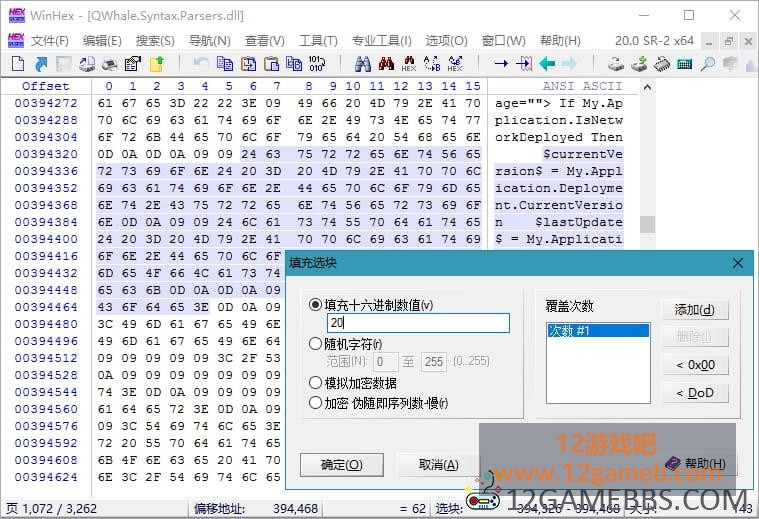
Task: Click the 帮助(H) help dialog button
Action: coord(696,464)
